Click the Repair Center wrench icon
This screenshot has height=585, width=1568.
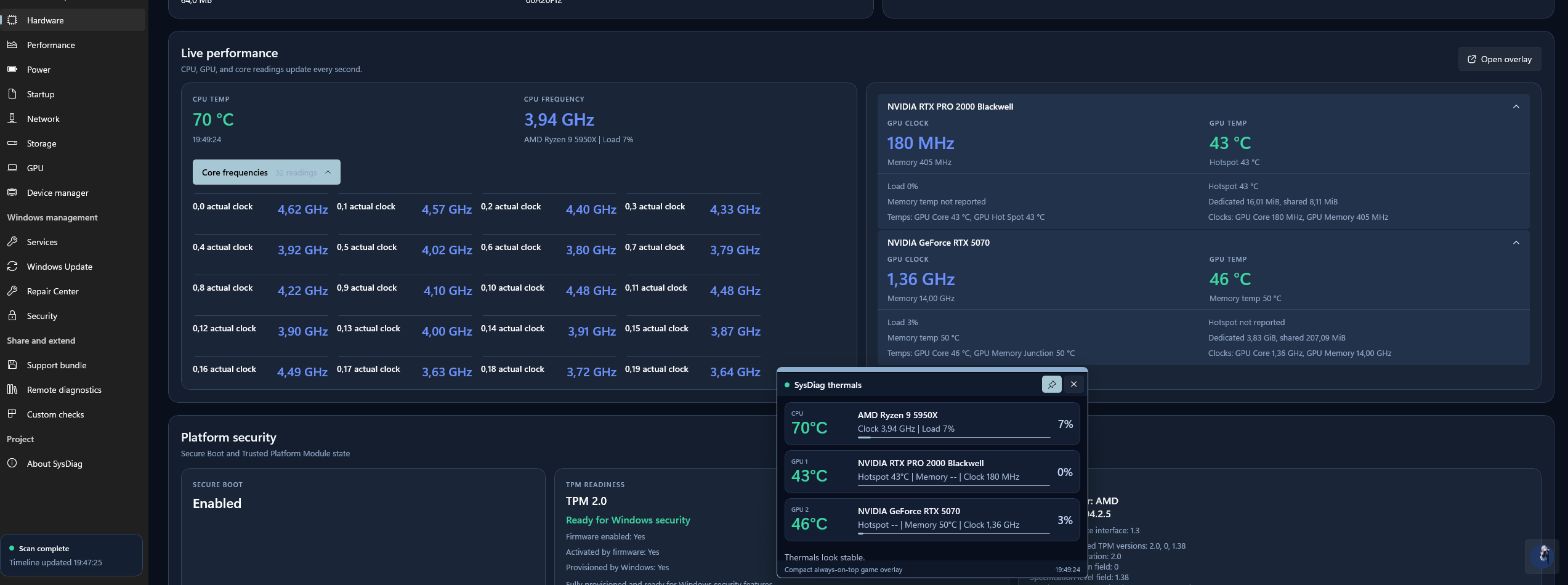12,291
